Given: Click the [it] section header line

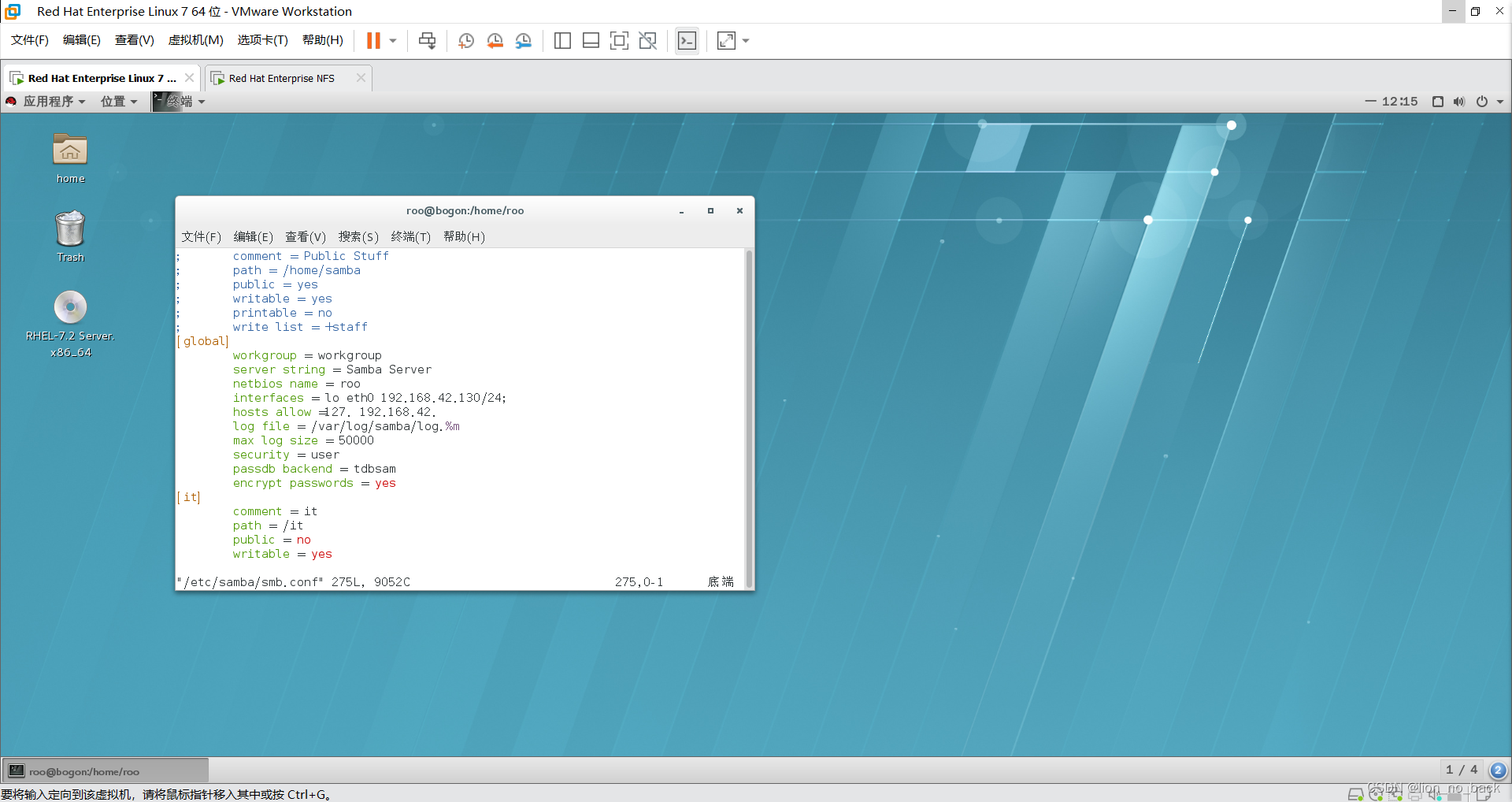Looking at the screenshot, I should click(189, 497).
